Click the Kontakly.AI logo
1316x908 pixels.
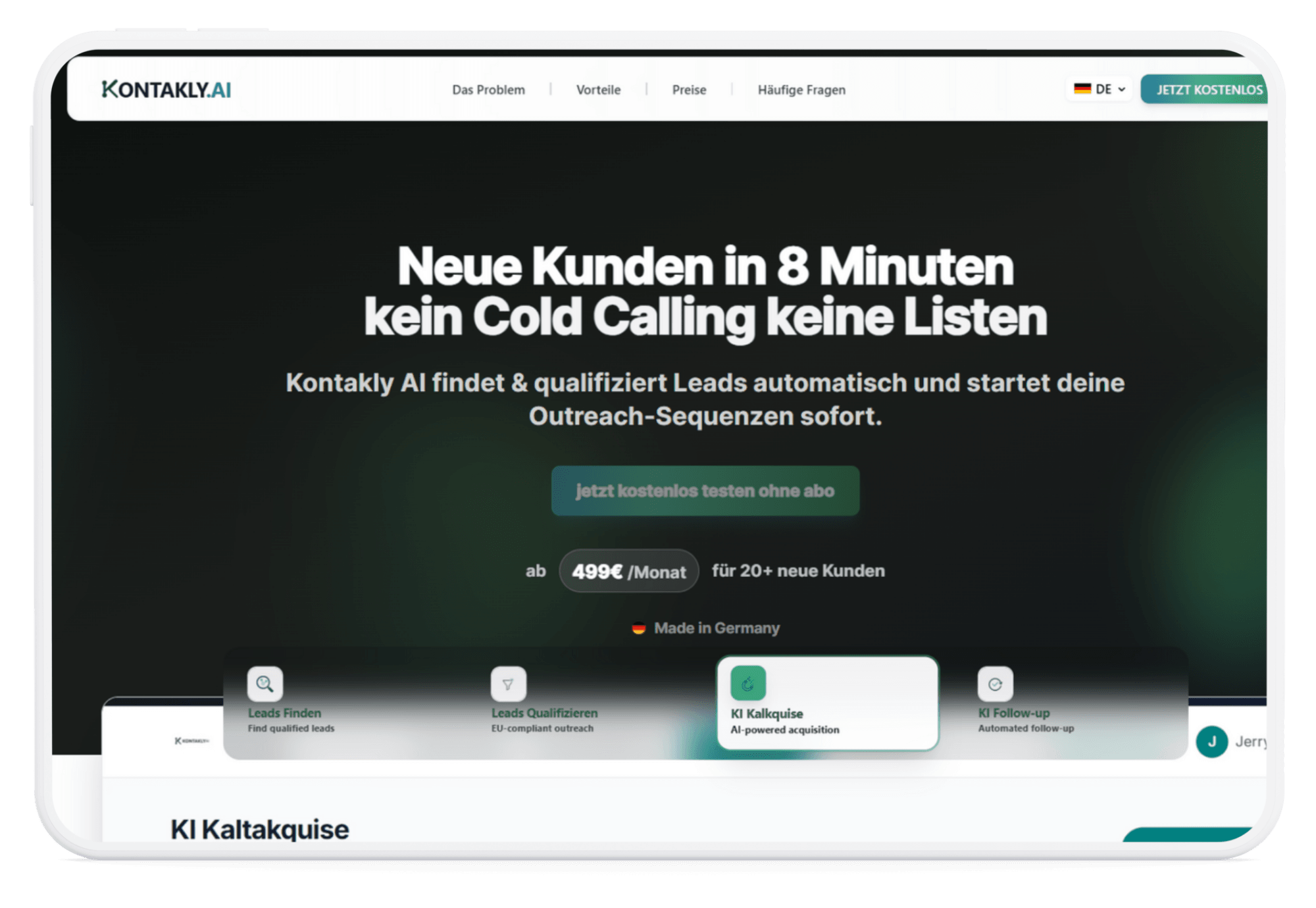tap(166, 88)
